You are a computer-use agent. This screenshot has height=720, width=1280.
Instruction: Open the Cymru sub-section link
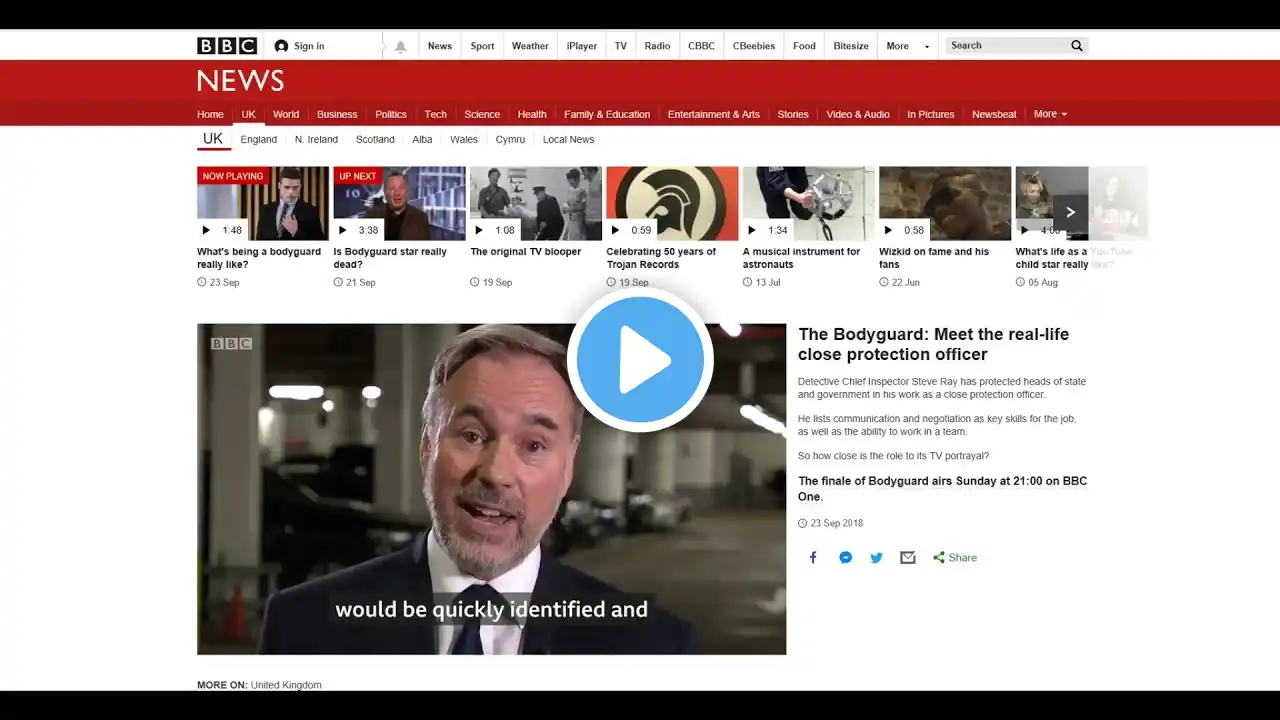click(x=510, y=140)
